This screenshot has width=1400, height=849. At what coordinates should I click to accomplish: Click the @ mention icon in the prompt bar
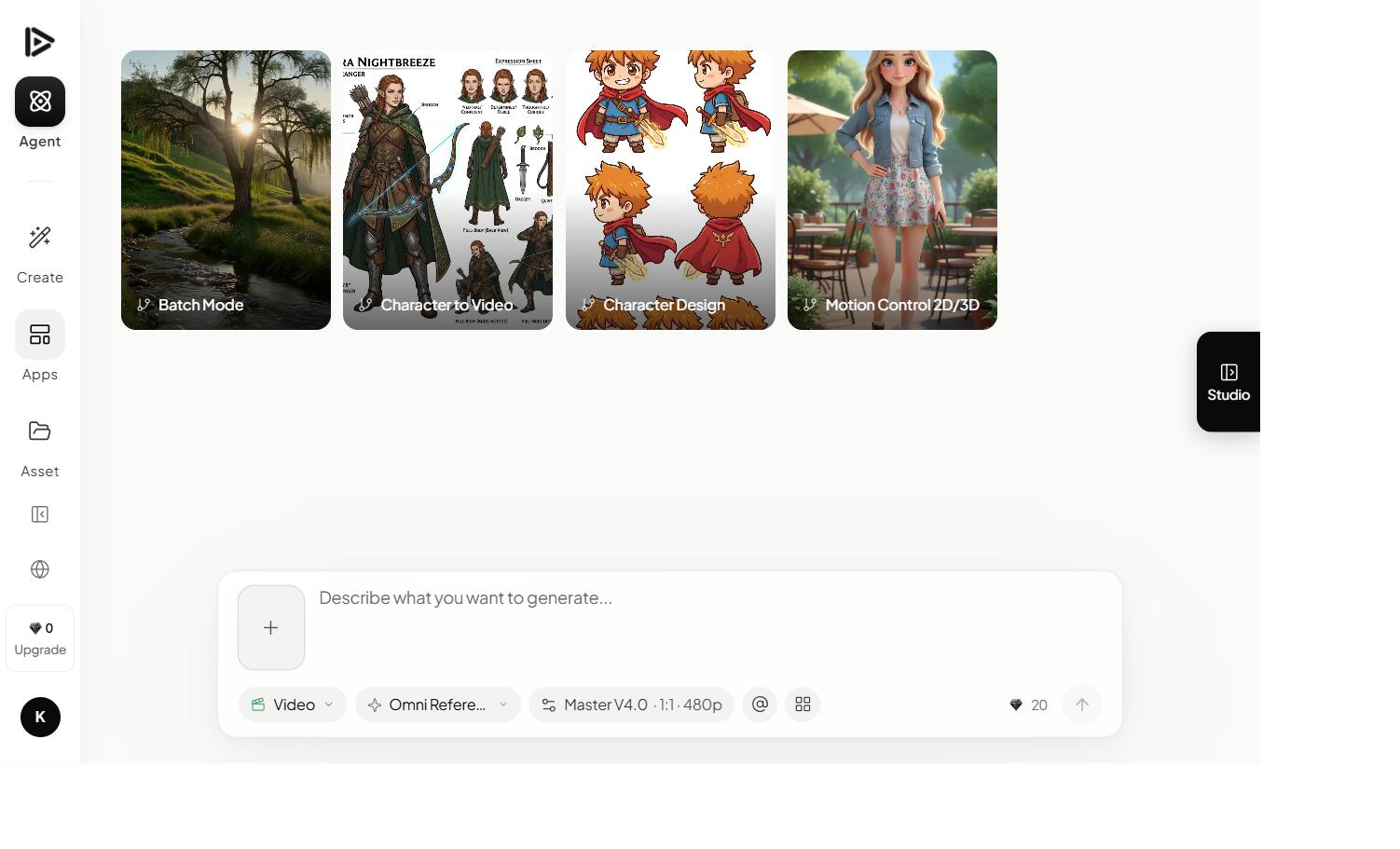click(759, 705)
